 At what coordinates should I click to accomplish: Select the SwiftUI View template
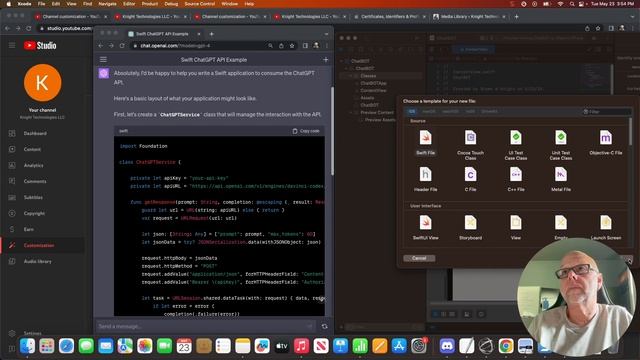point(425,227)
